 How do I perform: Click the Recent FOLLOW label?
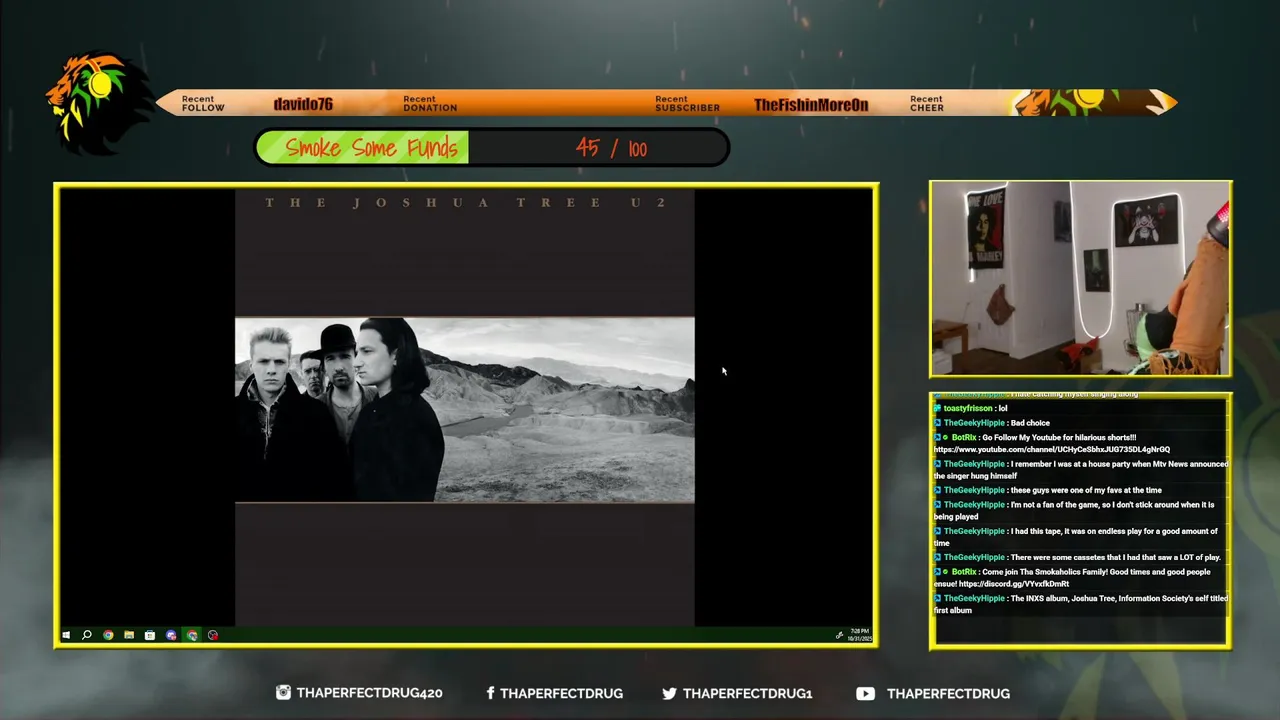tap(203, 103)
